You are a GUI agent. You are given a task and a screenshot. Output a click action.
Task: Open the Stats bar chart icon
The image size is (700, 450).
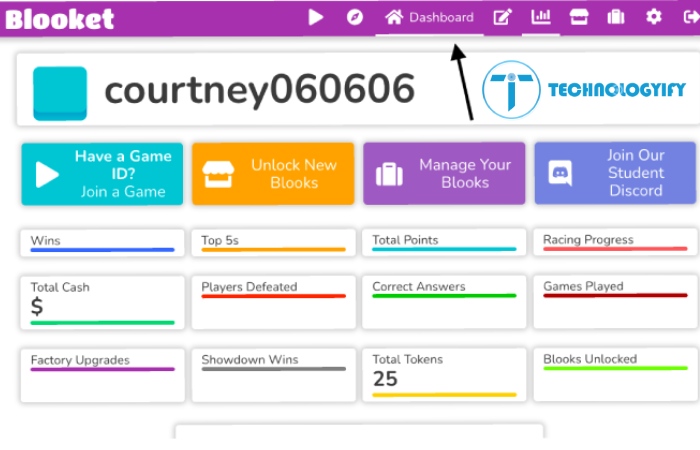tap(541, 17)
